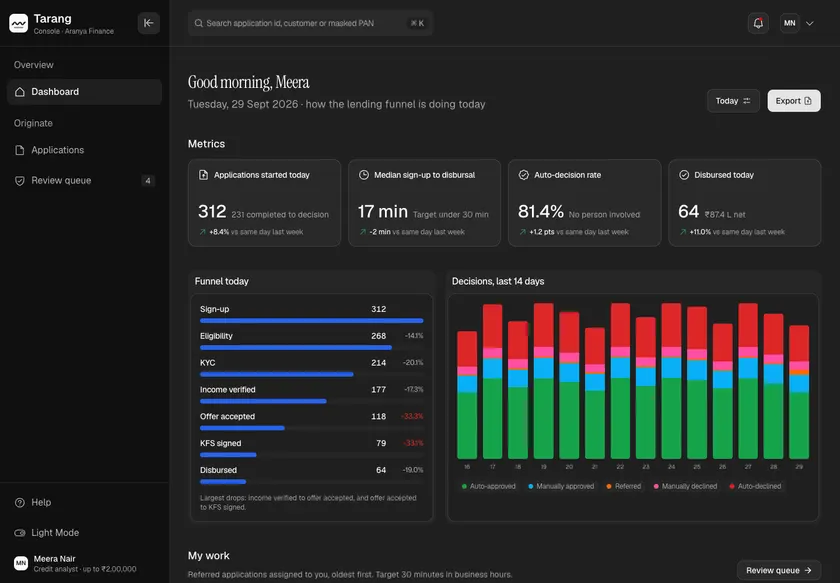Open Meera Nair's profile in the sidebar
Image resolution: width=840 pixels, height=583 pixels.
(x=85, y=563)
